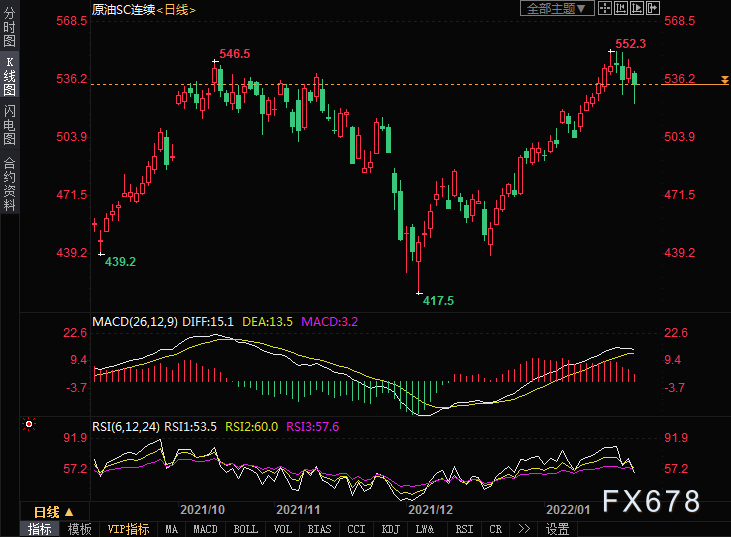The image size is (731, 537).
Task: Click the shrink chart axis icon
Action: pos(621,8)
